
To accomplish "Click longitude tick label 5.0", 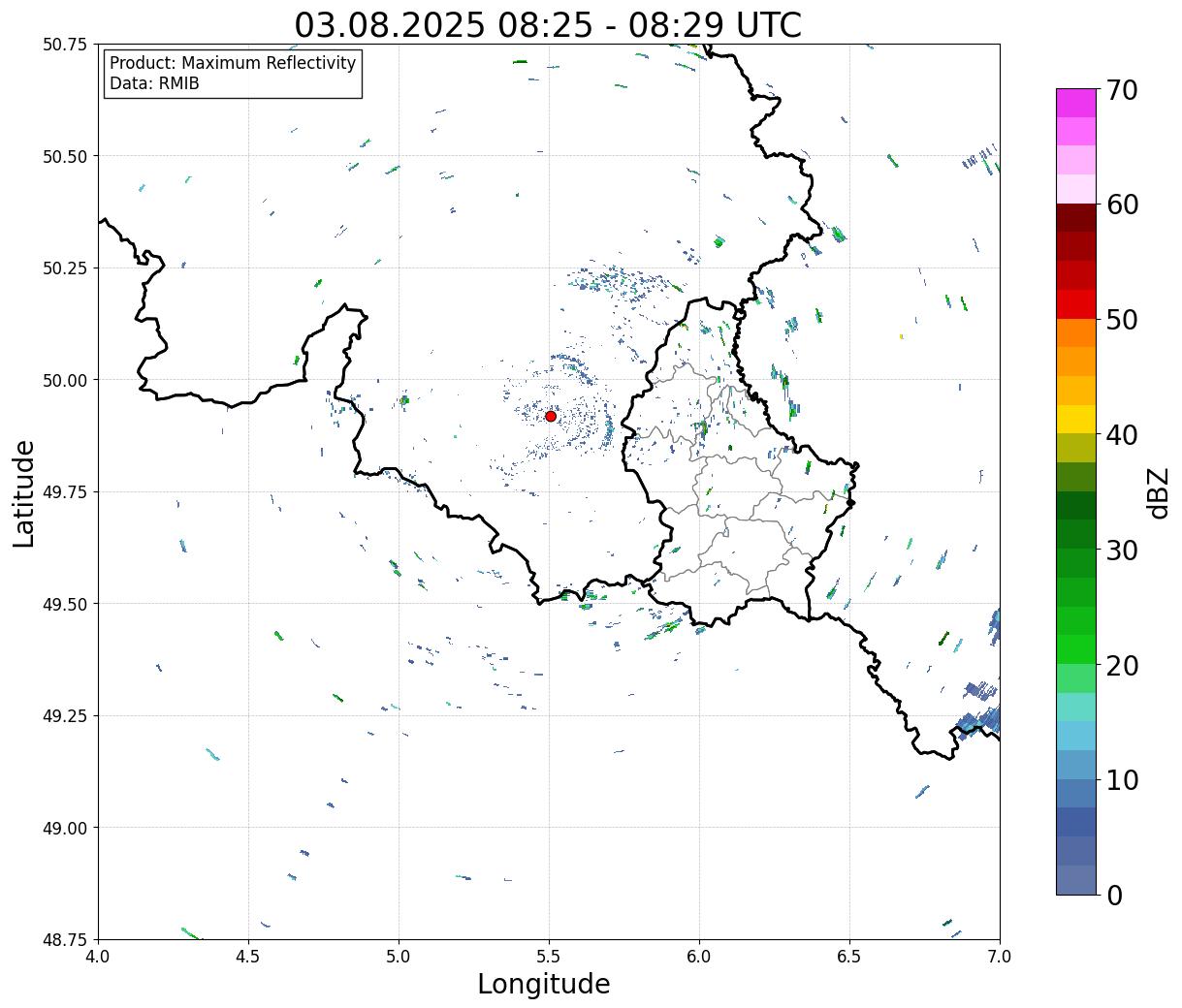I will [x=399, y=956].
